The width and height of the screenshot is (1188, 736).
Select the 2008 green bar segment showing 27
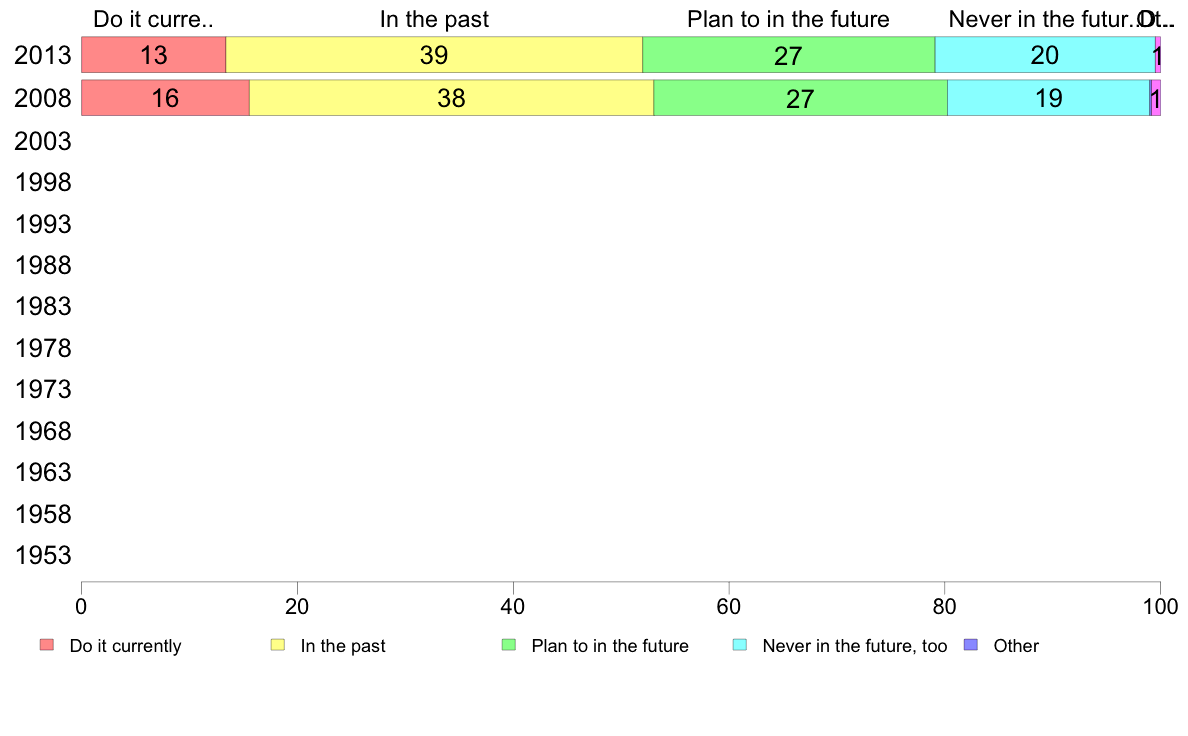[x=800, y=98]
